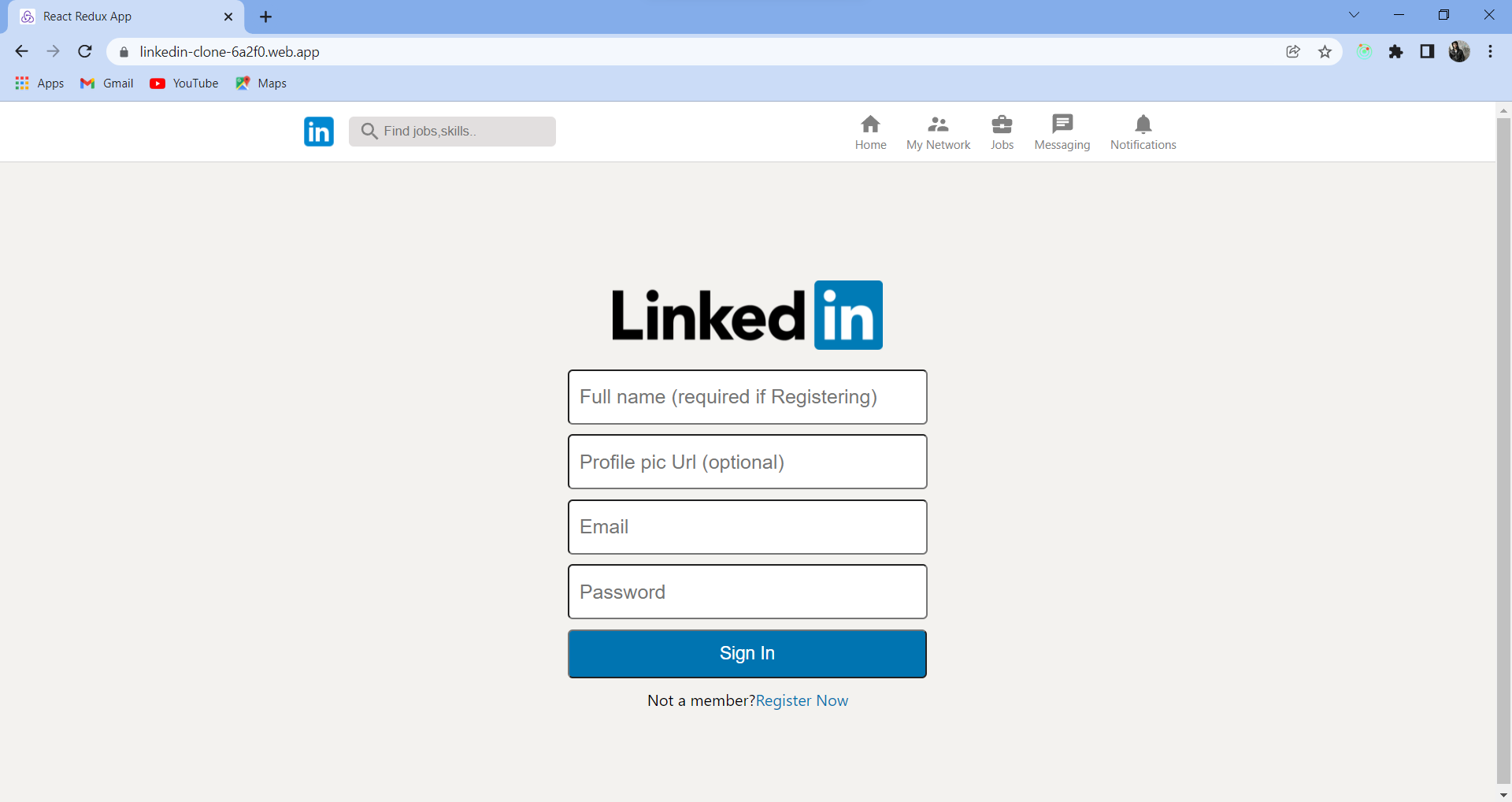The image size is (1512, 802).
Task: Click the scrollbar down arrow
Action: click(x=1503, y=795)
